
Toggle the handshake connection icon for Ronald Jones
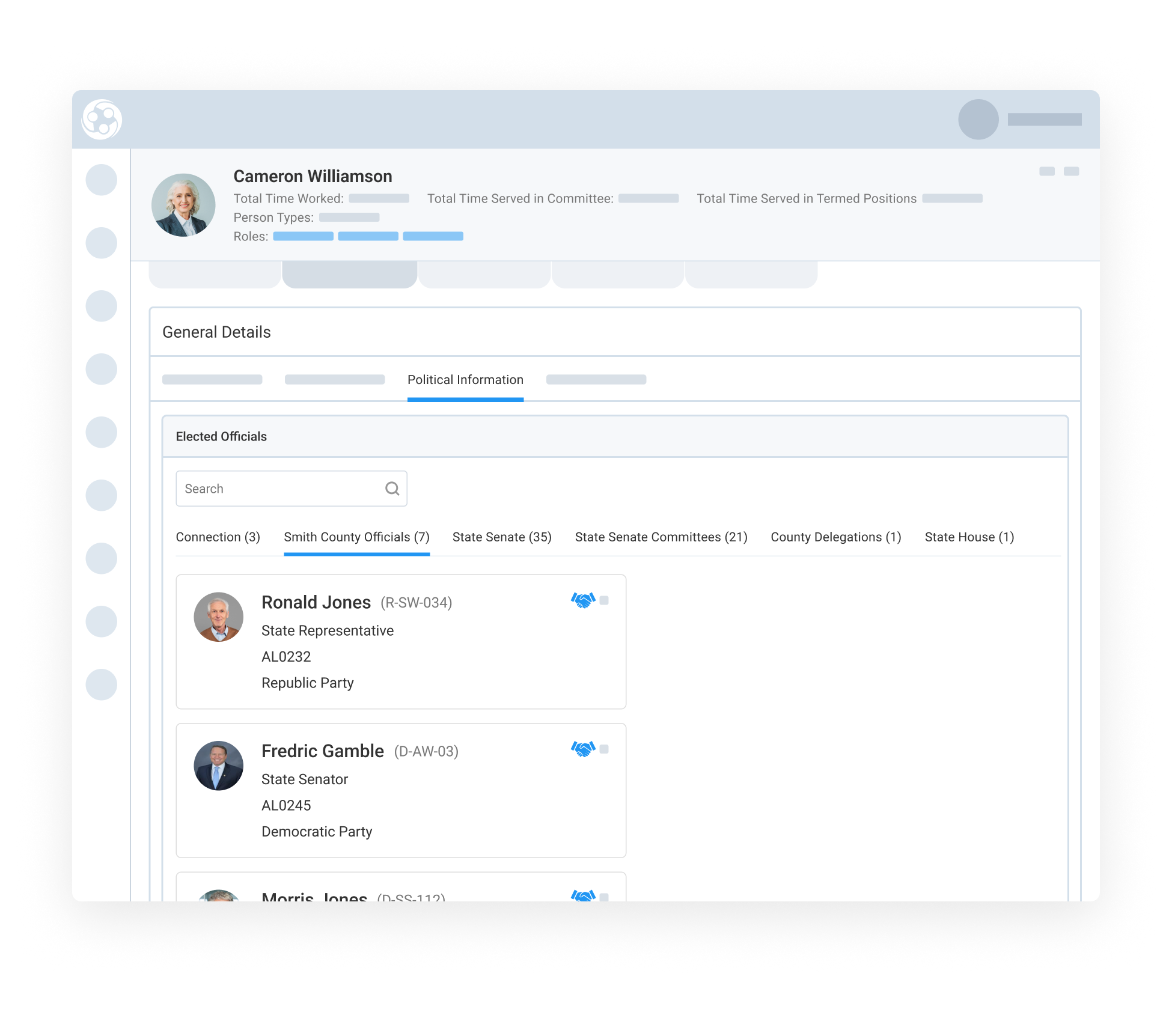pos(582,599)
